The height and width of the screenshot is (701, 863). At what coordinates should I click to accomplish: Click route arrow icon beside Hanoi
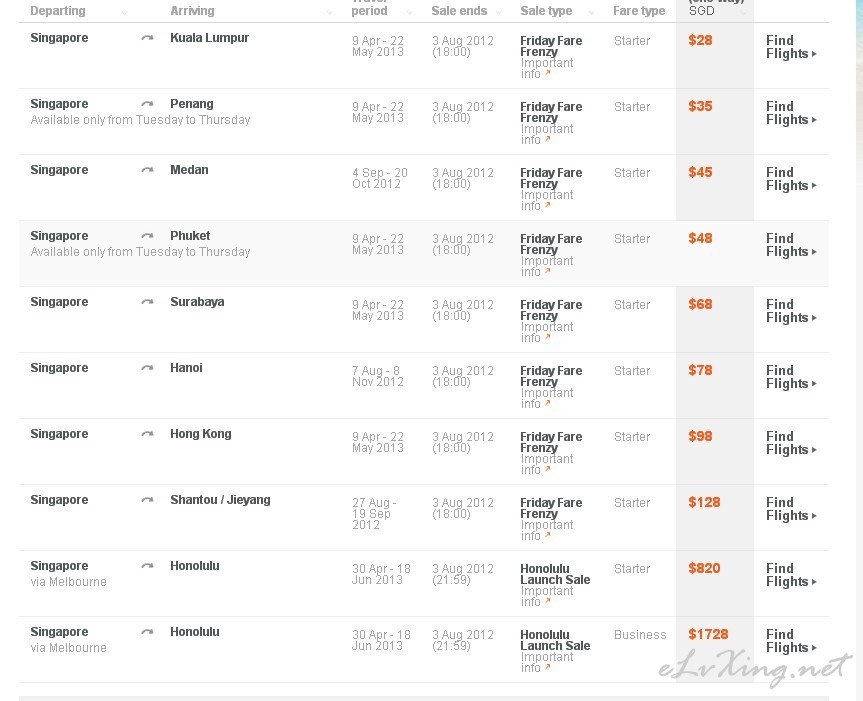147,368
